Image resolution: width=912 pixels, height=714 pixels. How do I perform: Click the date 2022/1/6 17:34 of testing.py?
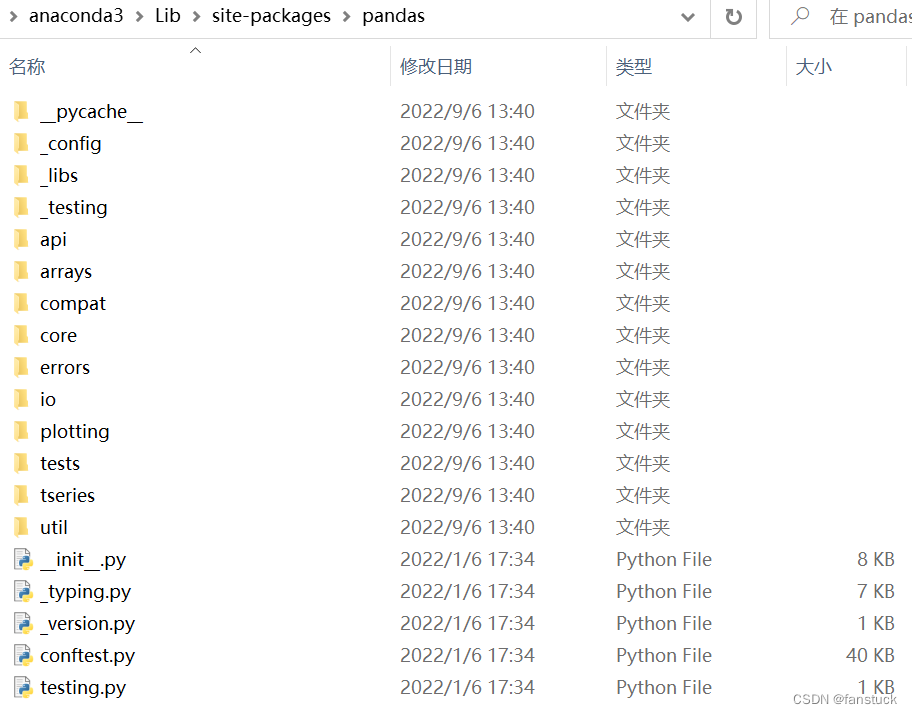pos(467,687)
